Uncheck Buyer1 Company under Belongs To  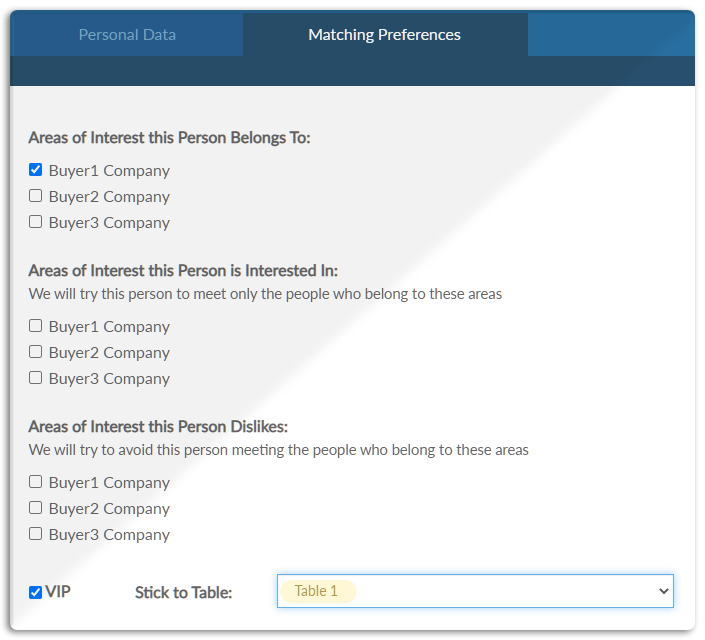36,170
